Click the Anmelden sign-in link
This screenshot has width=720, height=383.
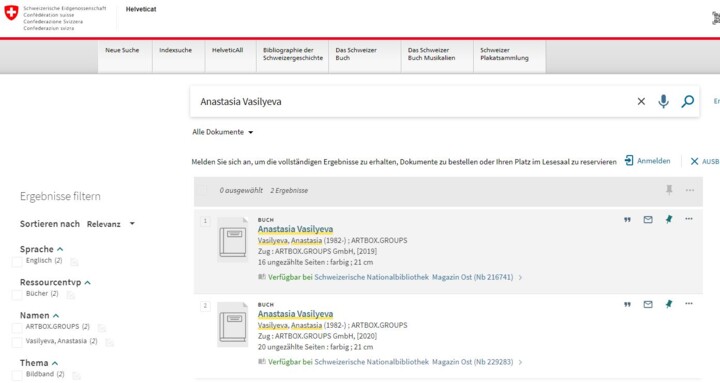653,161
